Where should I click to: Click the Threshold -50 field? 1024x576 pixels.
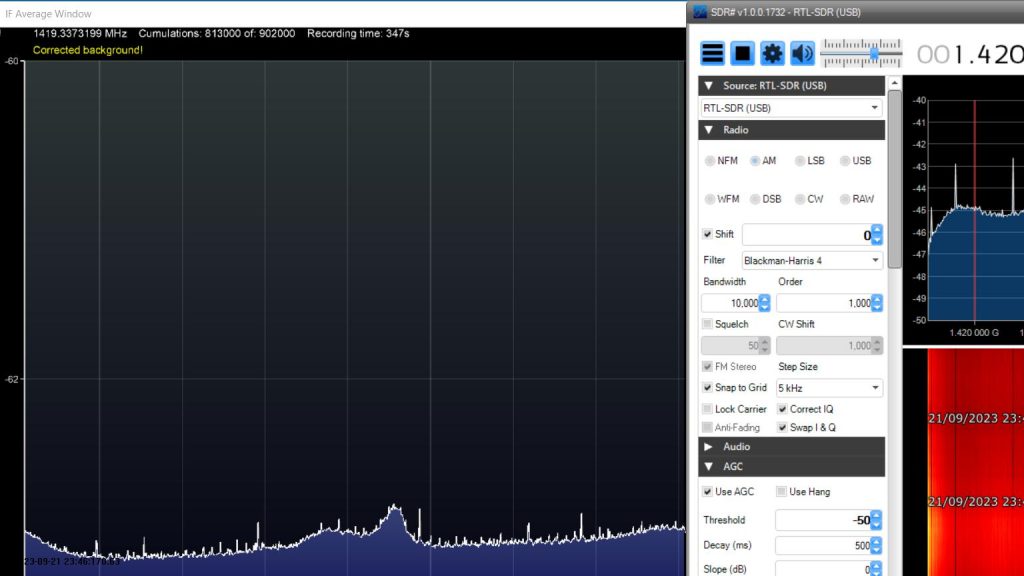[823, 520]
